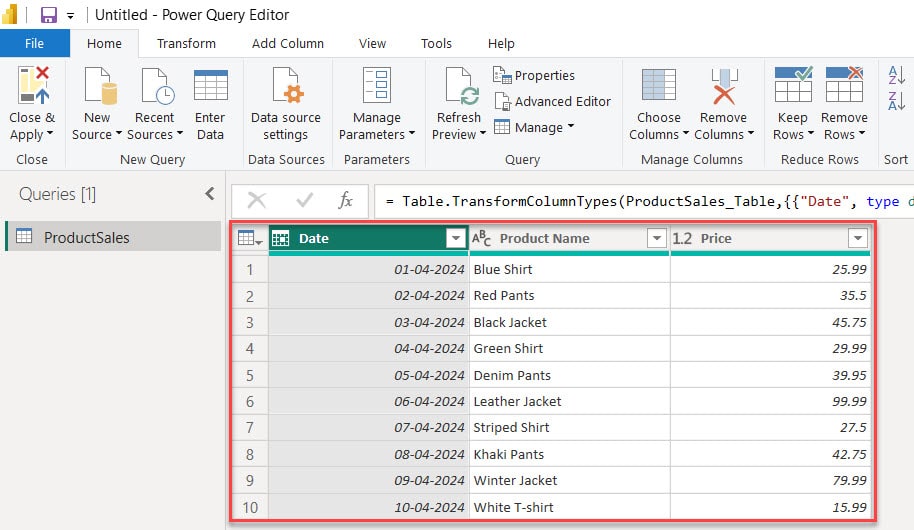Open the Help tab
Image resolution: width=914 pixels, height=530 pixels.
[501, 43]
